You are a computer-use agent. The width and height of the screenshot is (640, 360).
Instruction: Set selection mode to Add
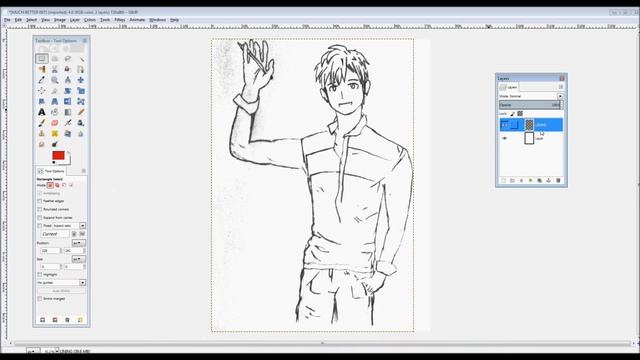(x=57, y=185)
